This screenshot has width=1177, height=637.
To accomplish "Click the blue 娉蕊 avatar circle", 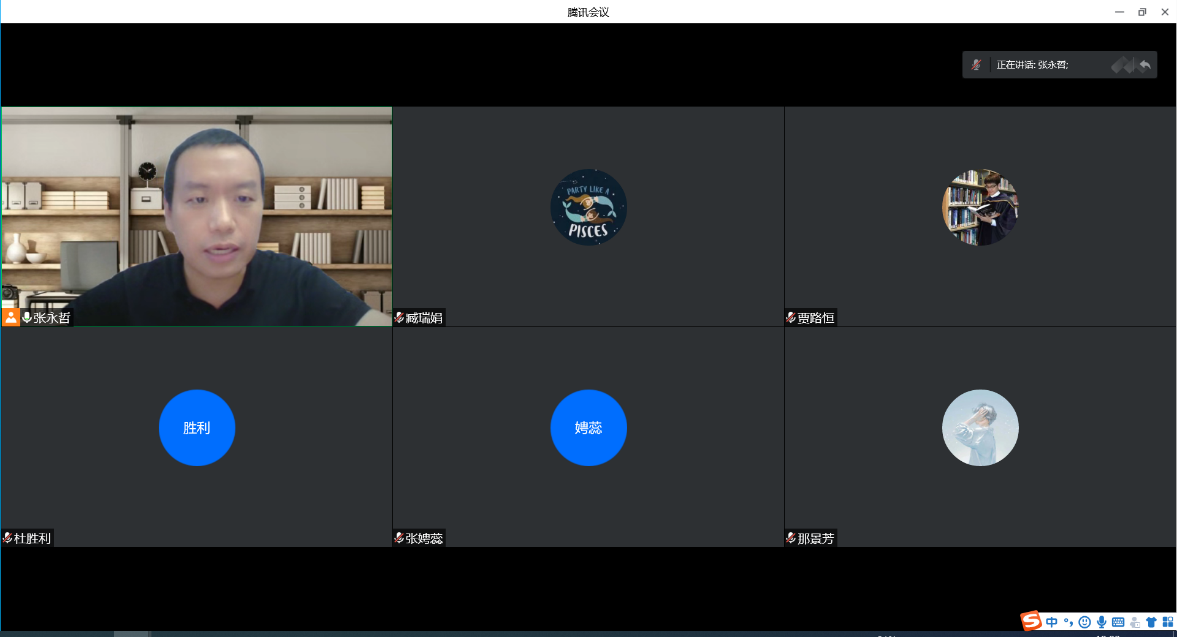I will [x=588, y=428].
